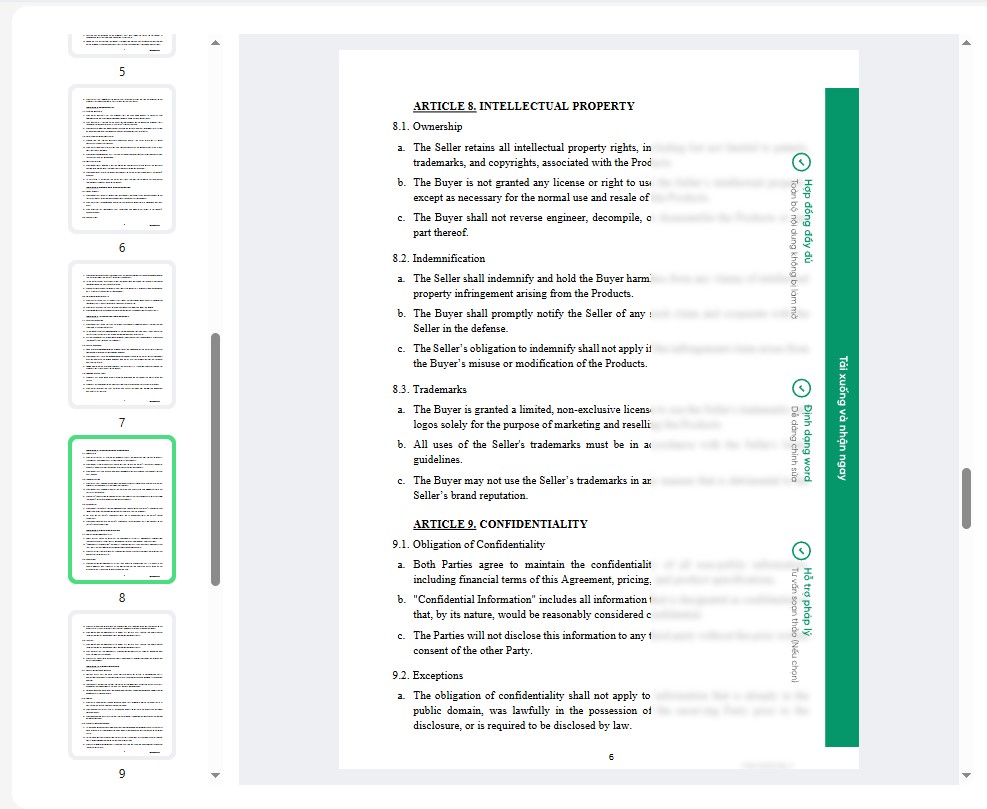Click the thumbnail panel scroll-down arrow

click(216, 775)
